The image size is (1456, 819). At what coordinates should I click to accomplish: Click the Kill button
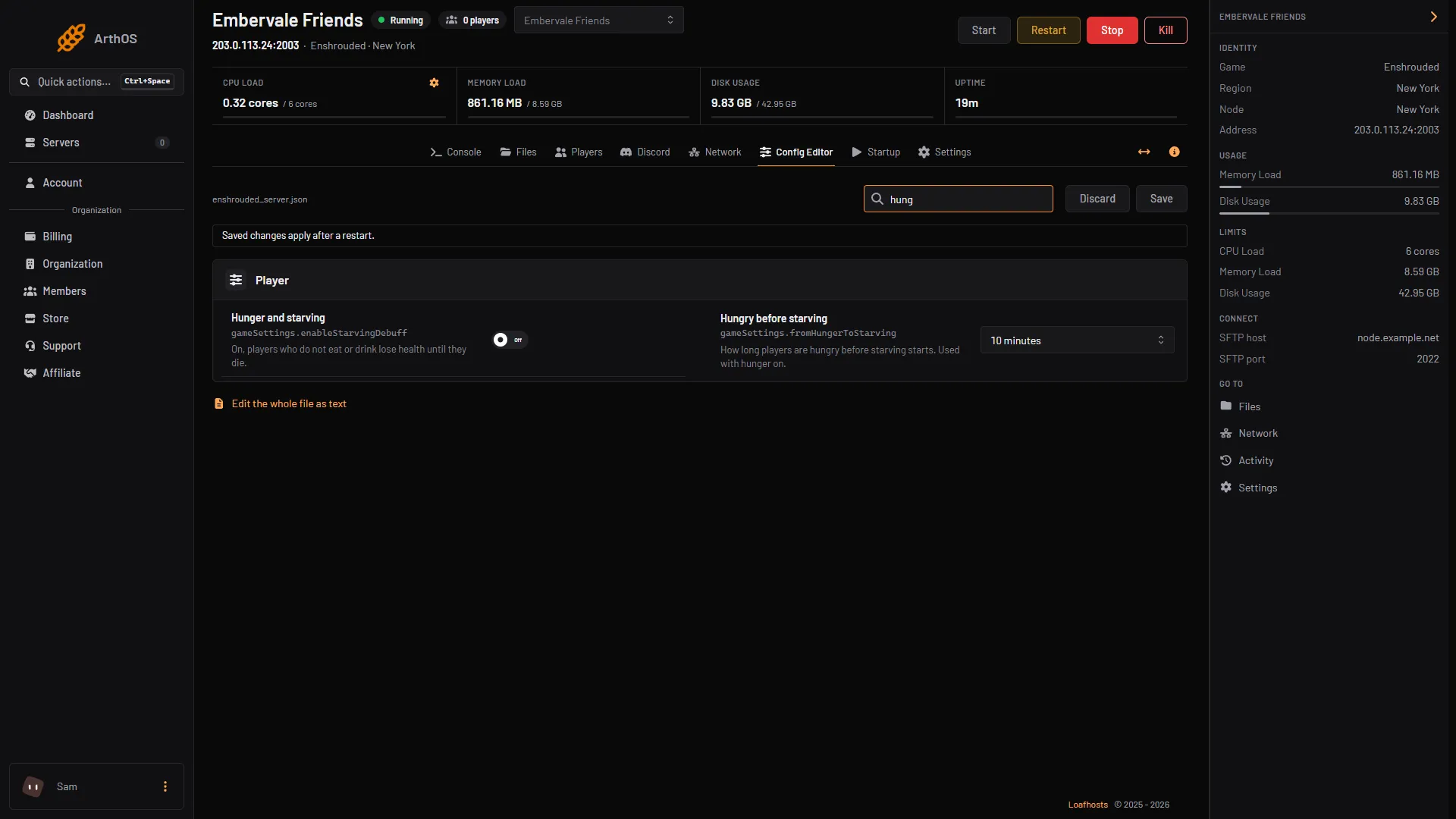pos(1166,30)
